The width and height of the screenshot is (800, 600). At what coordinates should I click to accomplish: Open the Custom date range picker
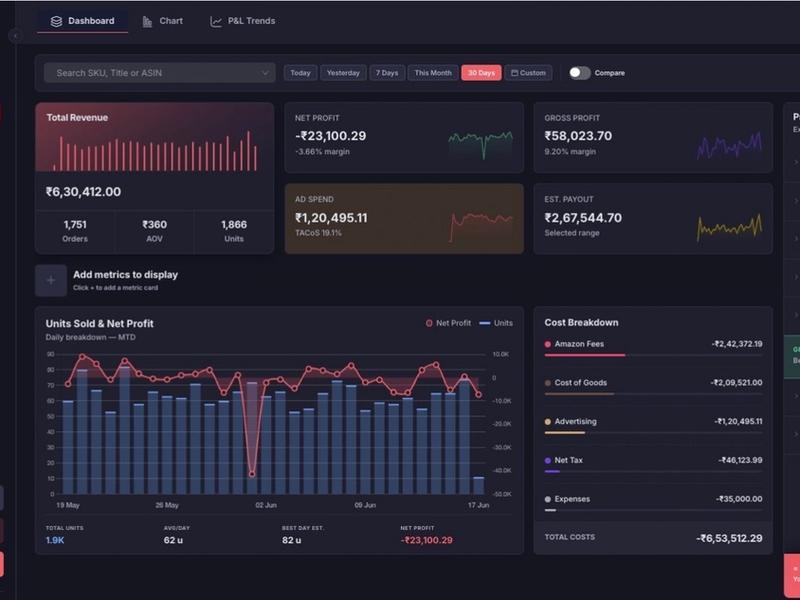(528, 73)
